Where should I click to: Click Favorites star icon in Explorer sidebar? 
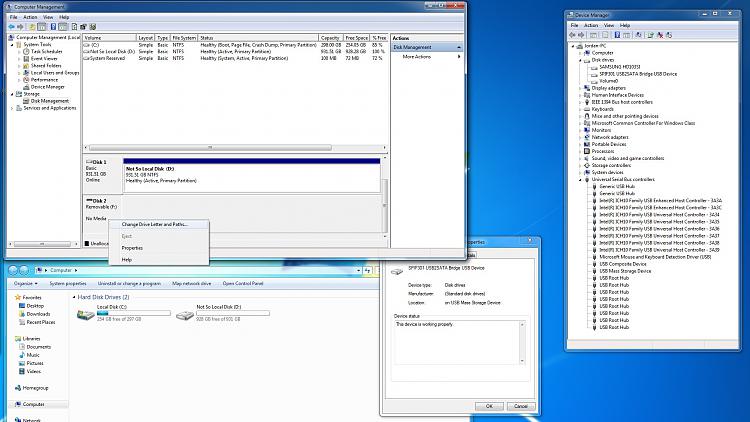18,297
